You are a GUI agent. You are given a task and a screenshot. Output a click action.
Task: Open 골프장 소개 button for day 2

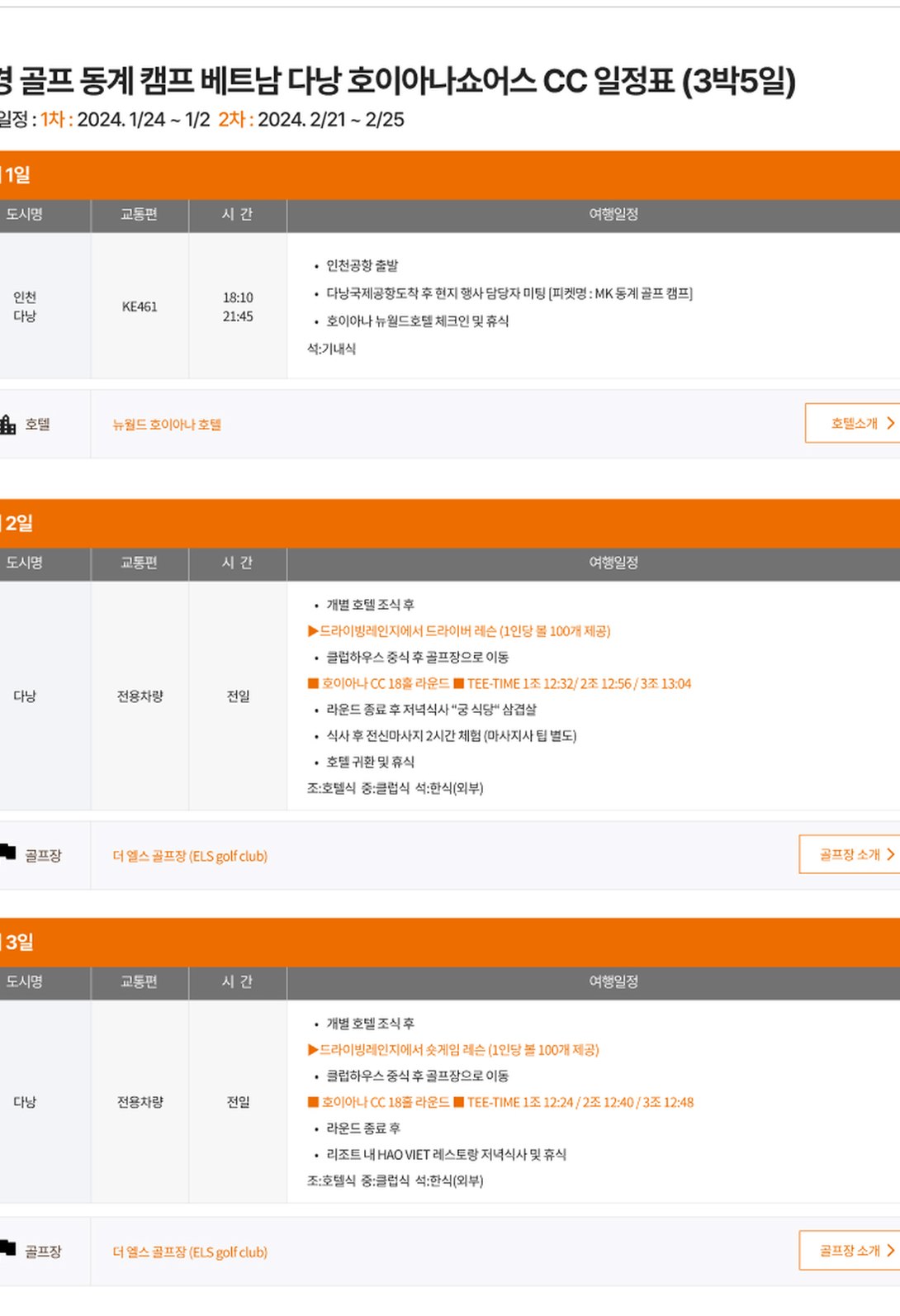coord(850,854)
